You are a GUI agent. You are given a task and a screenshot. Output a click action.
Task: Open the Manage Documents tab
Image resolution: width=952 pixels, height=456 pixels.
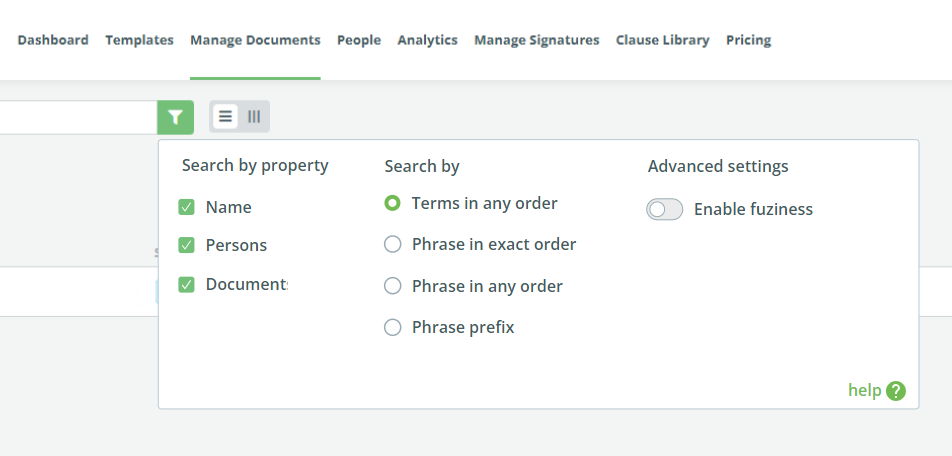(x=255, y=40)
